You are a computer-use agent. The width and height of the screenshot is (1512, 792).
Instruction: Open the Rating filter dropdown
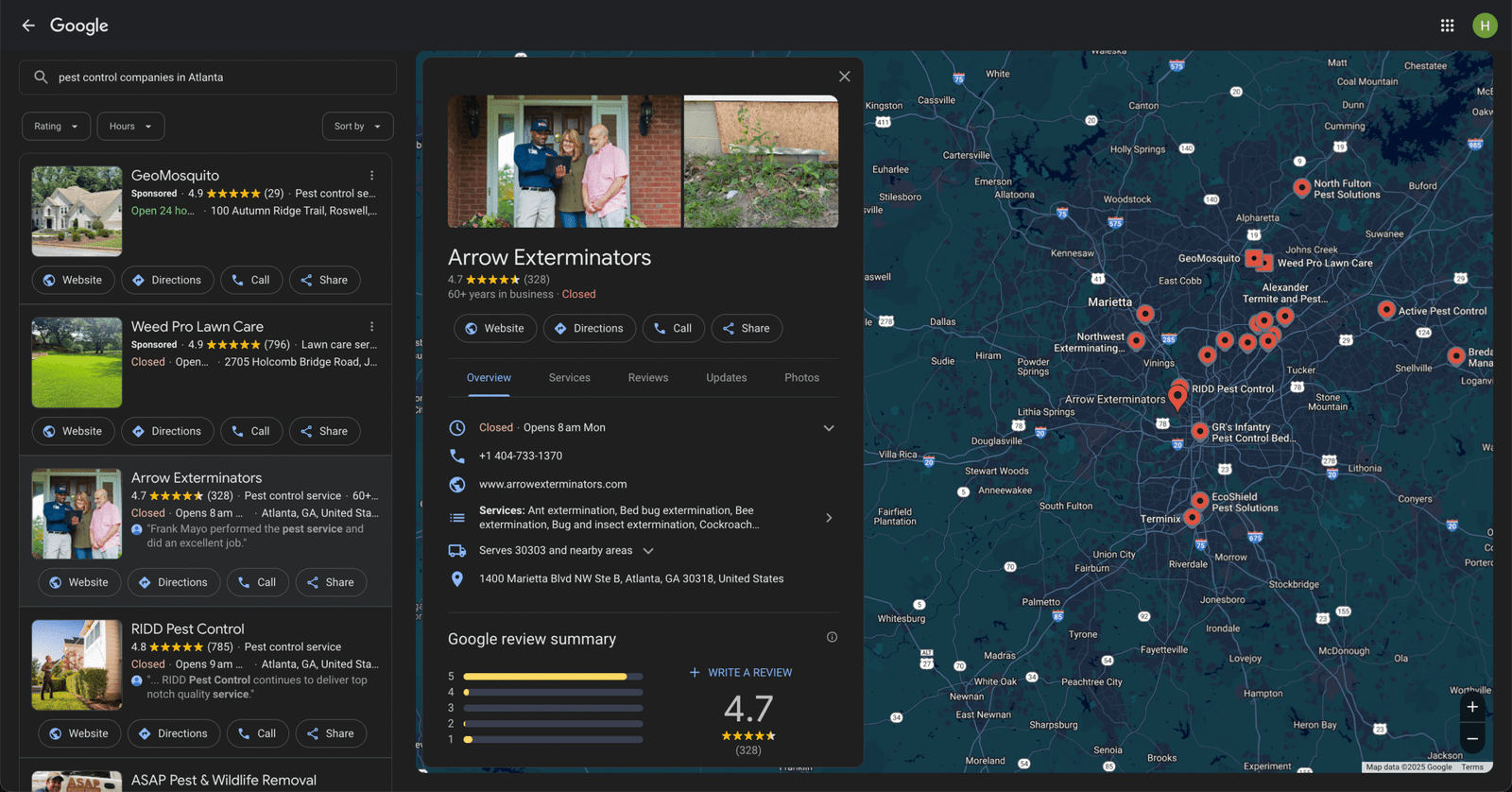click(x=57, y=127)
